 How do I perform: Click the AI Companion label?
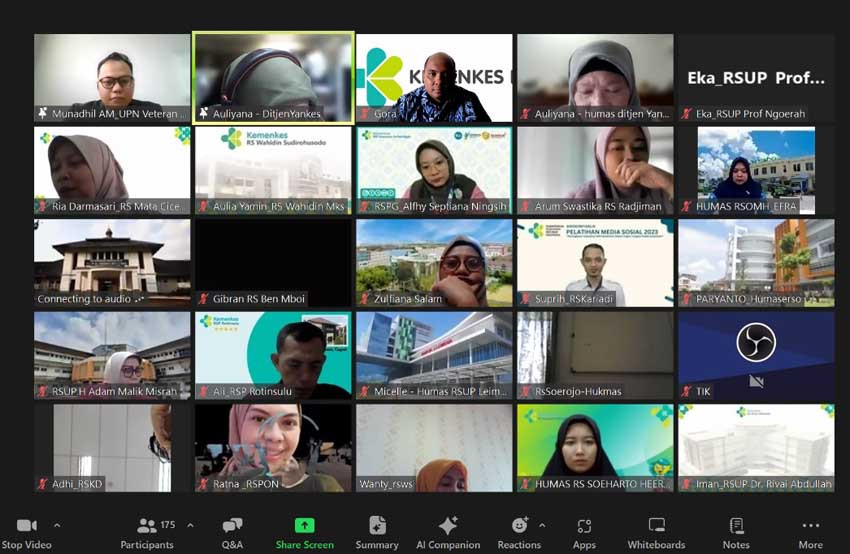448,545
